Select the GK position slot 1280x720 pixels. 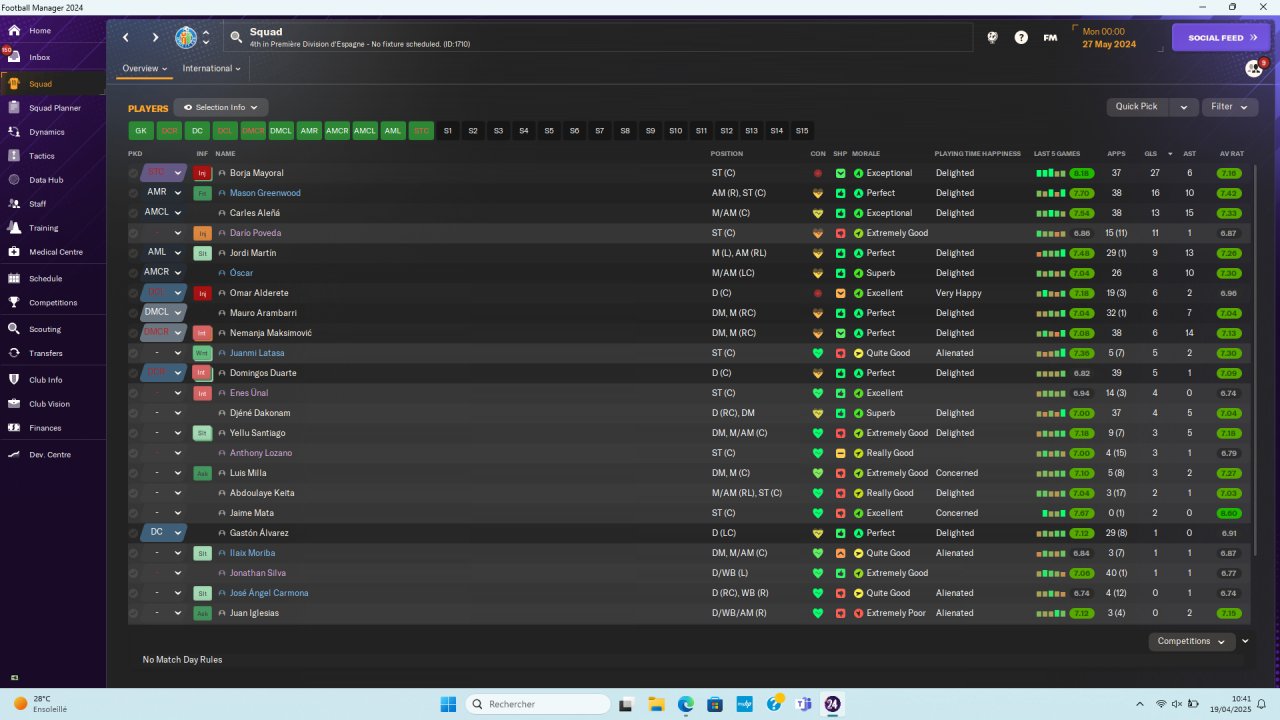click(141, 131)
